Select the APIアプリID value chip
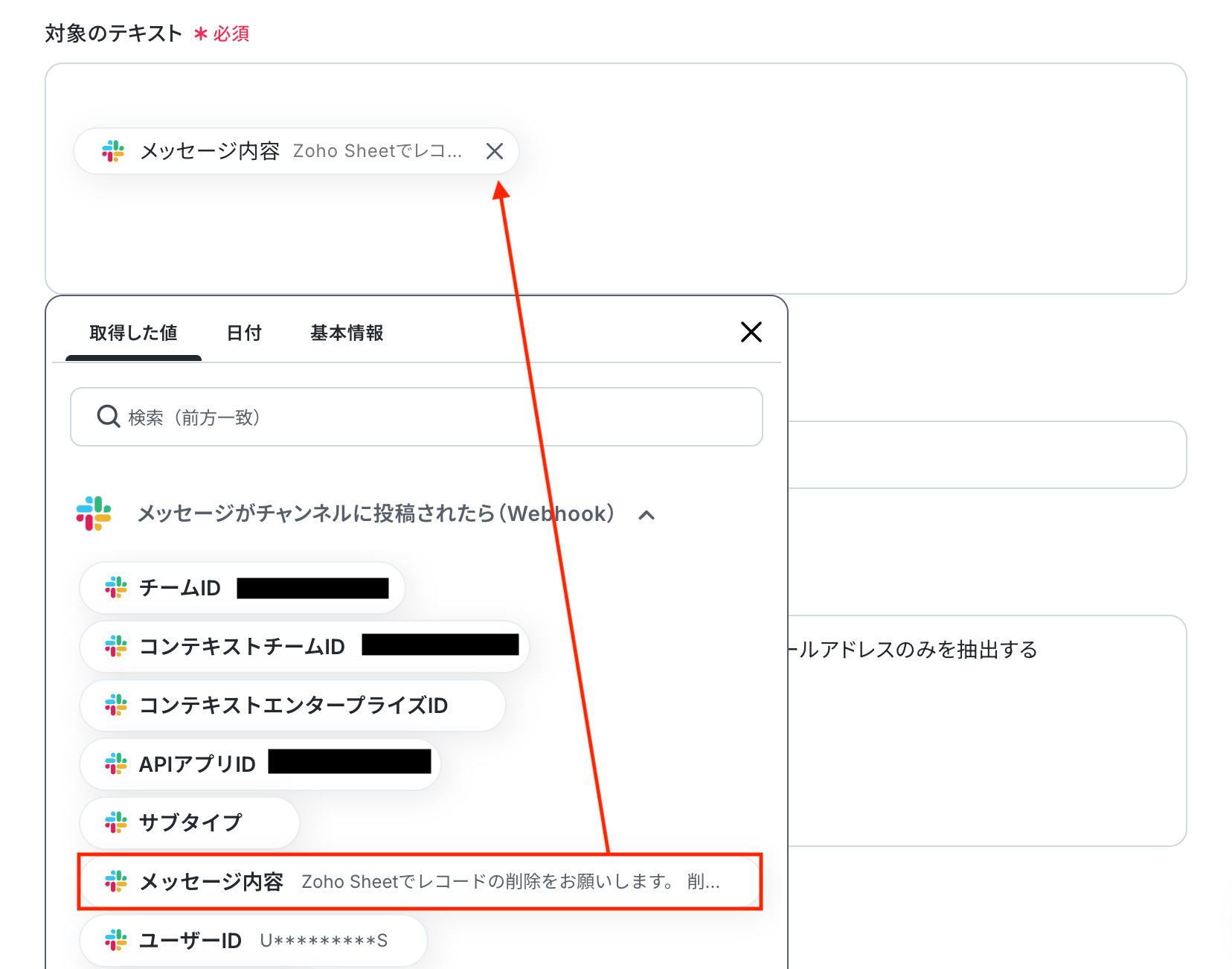 (x=260, y=764)
